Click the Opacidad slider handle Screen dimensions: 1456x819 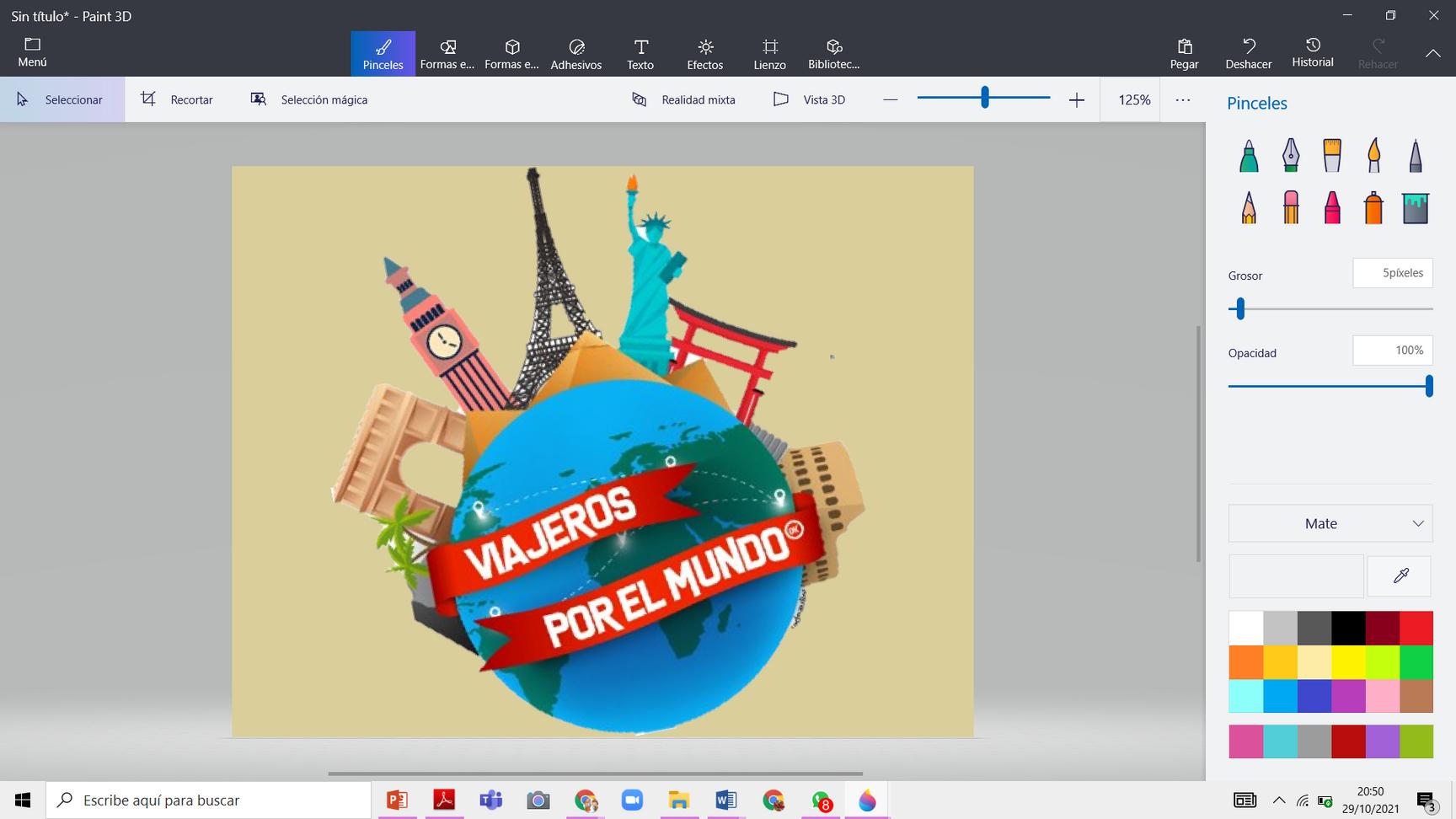1429,386
